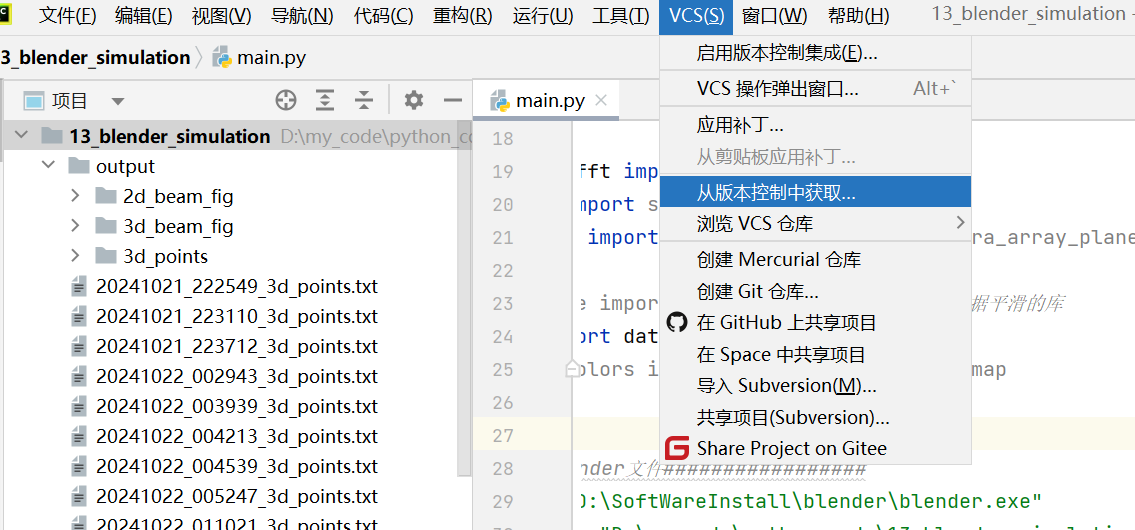The image size is (1135, 530).
Task: Open the 帮助(H) menu
Action: [x=858, y=16]
